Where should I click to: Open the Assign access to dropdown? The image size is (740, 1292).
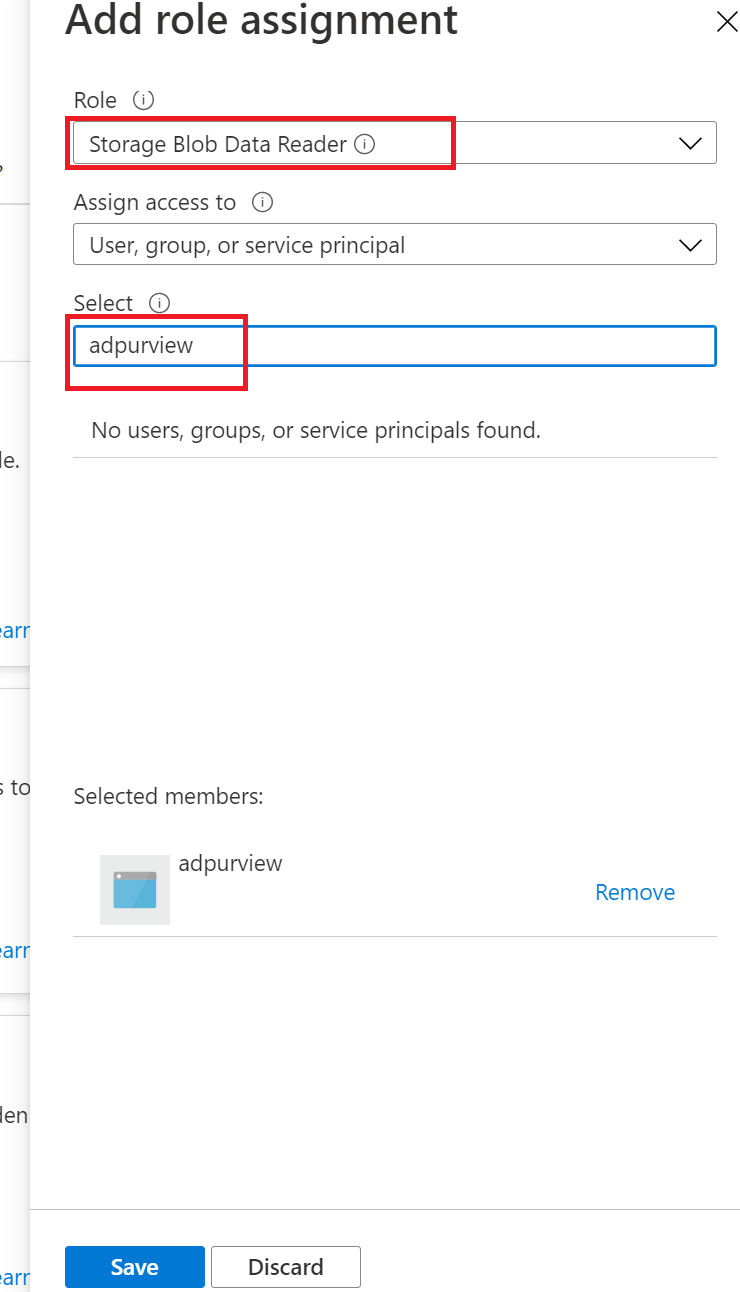[690, 244]
